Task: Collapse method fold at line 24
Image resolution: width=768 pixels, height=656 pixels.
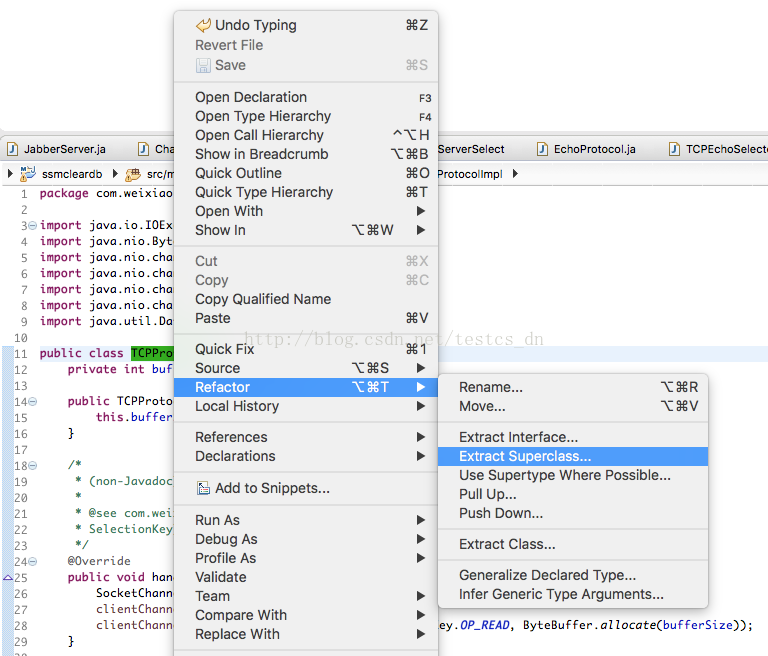Action: click(x=32, y=561)
